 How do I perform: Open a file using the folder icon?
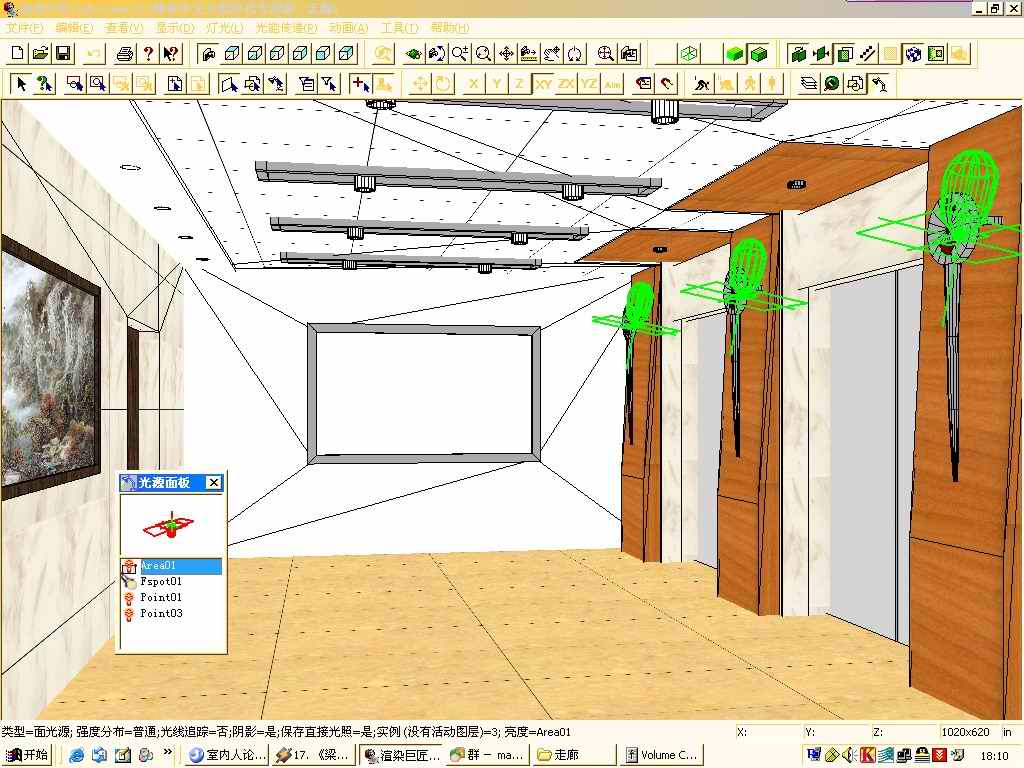40,54
